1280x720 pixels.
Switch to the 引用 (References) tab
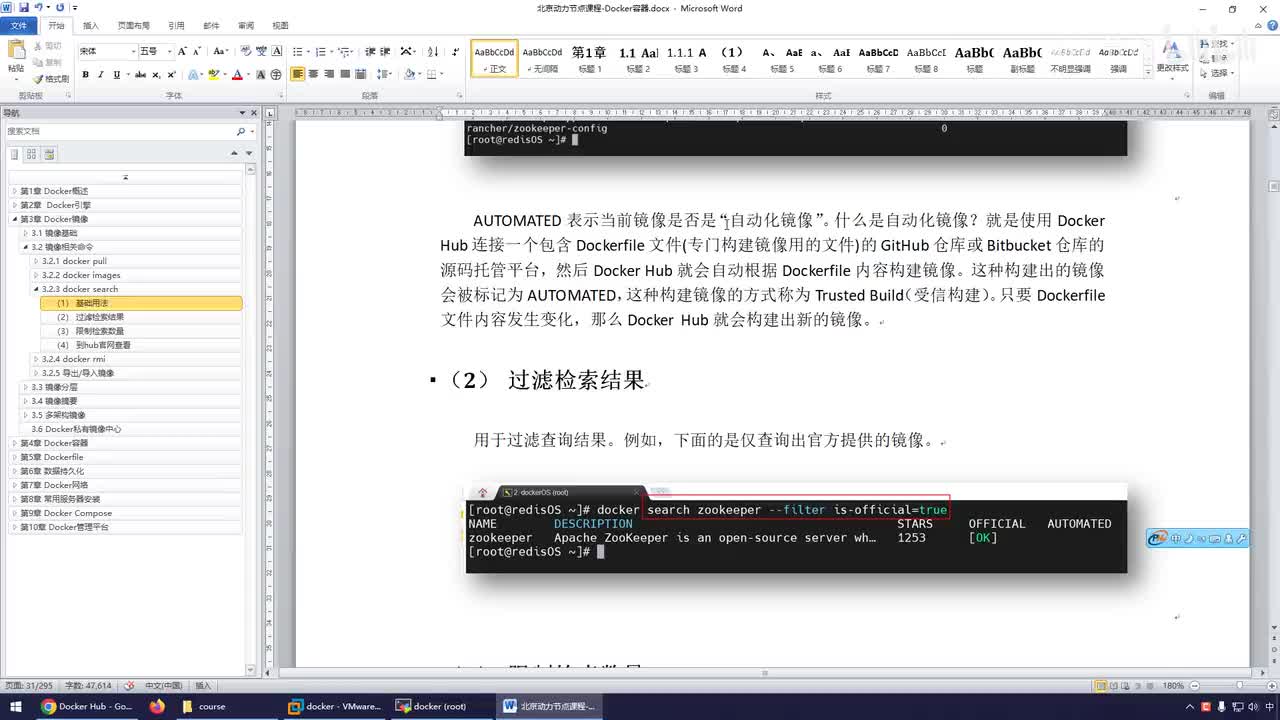[176, 26]
